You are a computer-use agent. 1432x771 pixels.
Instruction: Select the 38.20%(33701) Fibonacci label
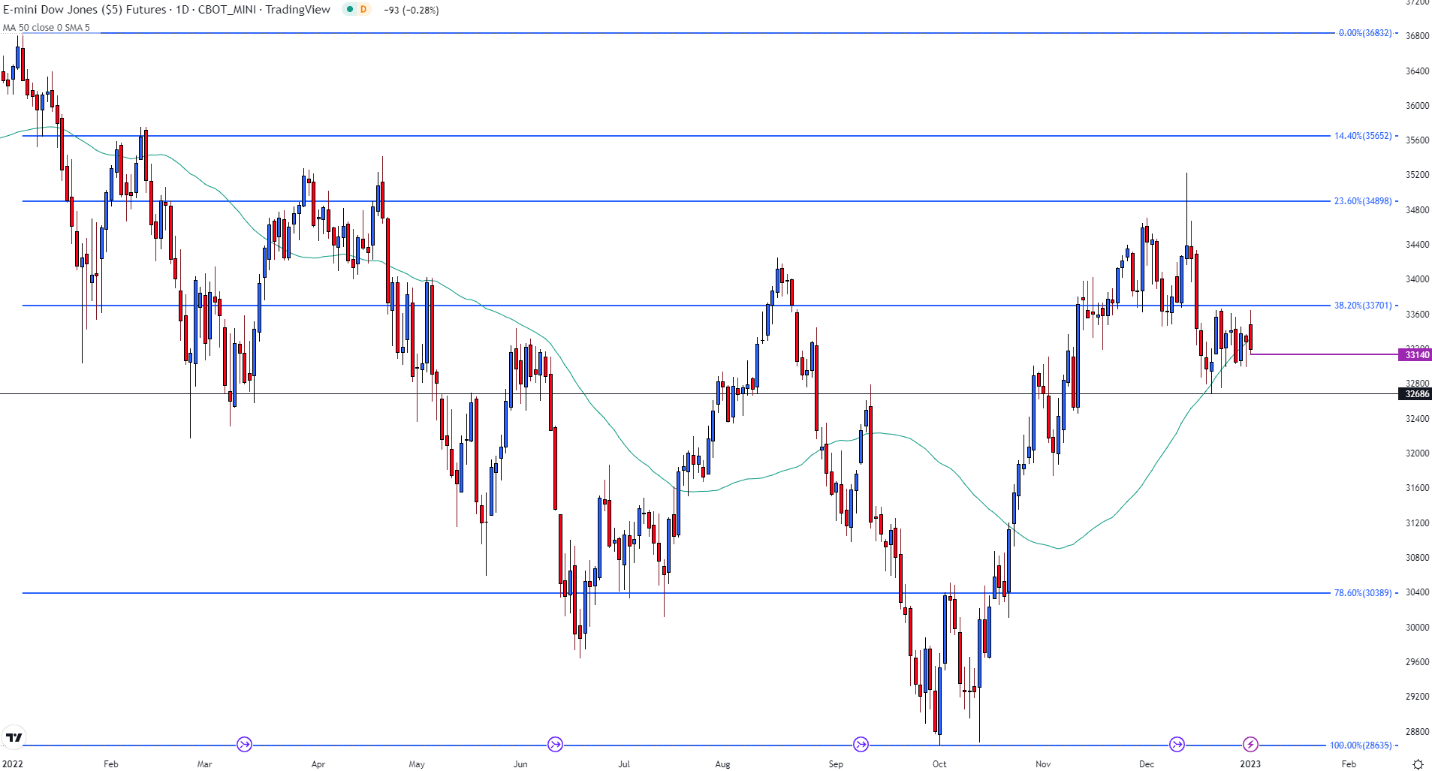point(1362,305)
